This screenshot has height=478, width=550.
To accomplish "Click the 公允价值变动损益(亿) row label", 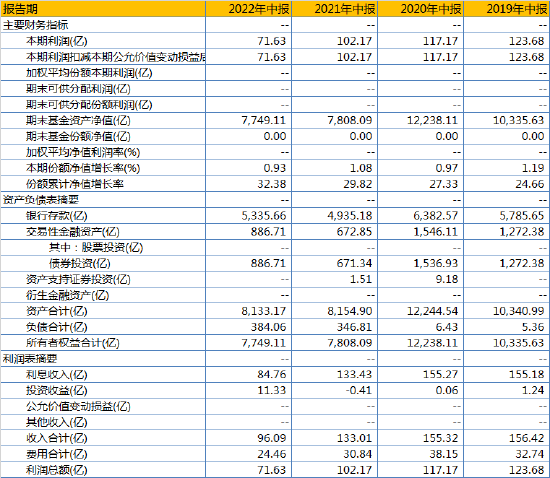I will (78, 406).
